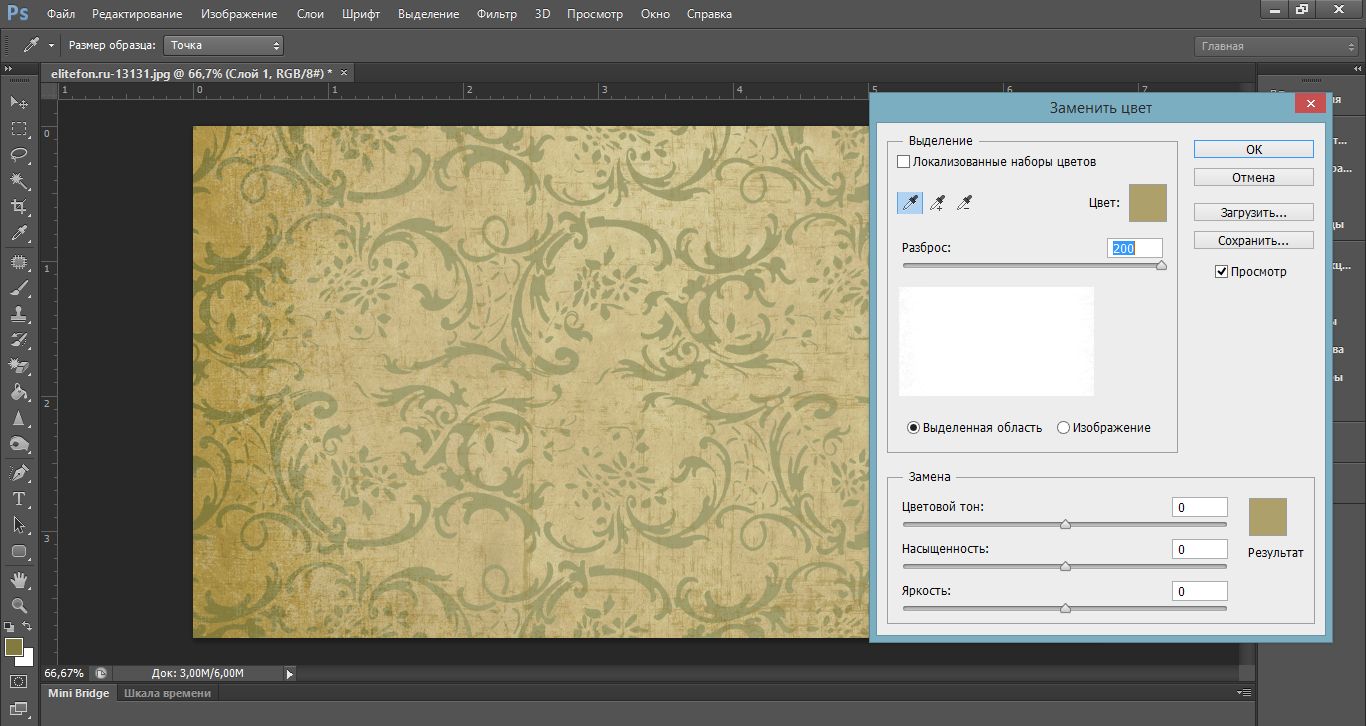
Task: Click the Сохранить... button
Action: point(1254,241)
